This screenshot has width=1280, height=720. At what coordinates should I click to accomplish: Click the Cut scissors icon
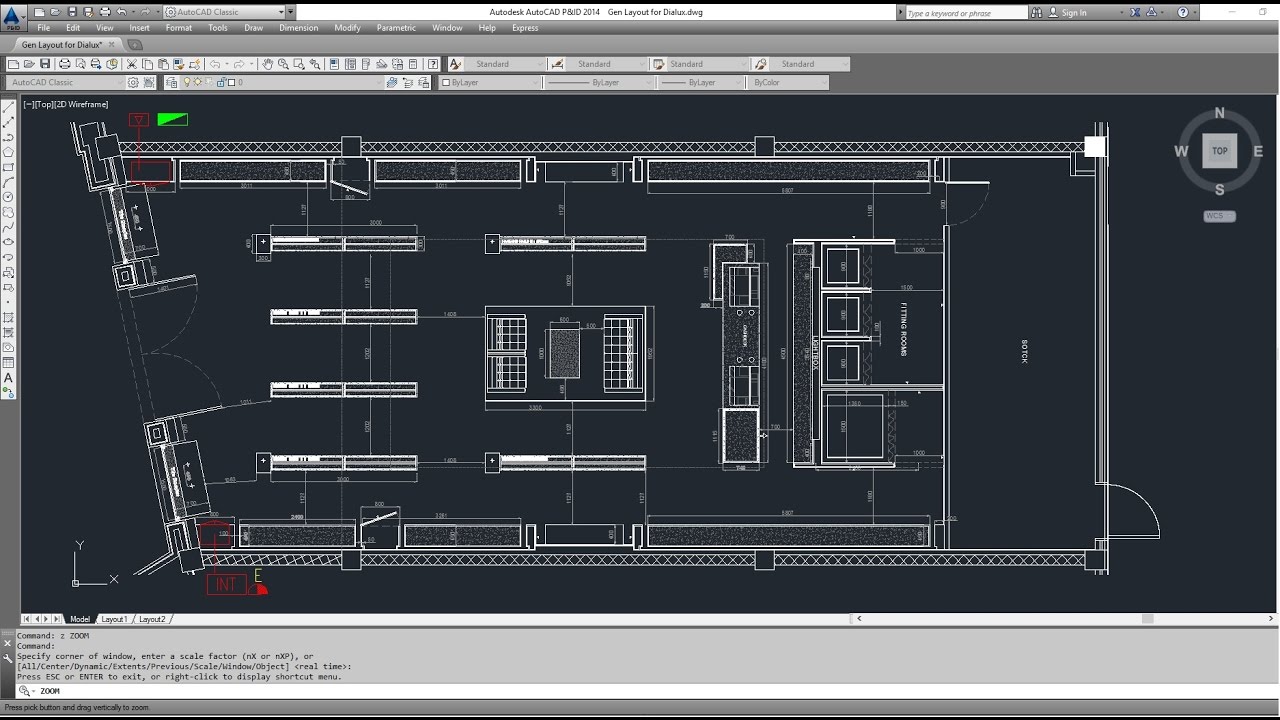click(x=132, y=64)
